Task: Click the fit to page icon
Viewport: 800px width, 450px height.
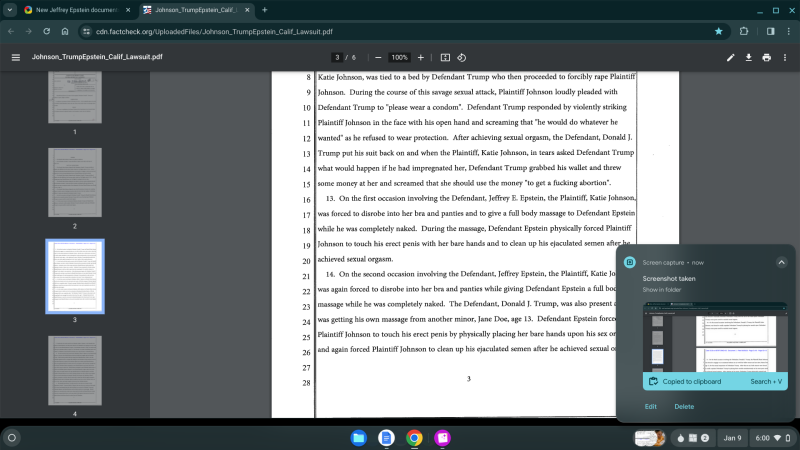Action: 445,58
